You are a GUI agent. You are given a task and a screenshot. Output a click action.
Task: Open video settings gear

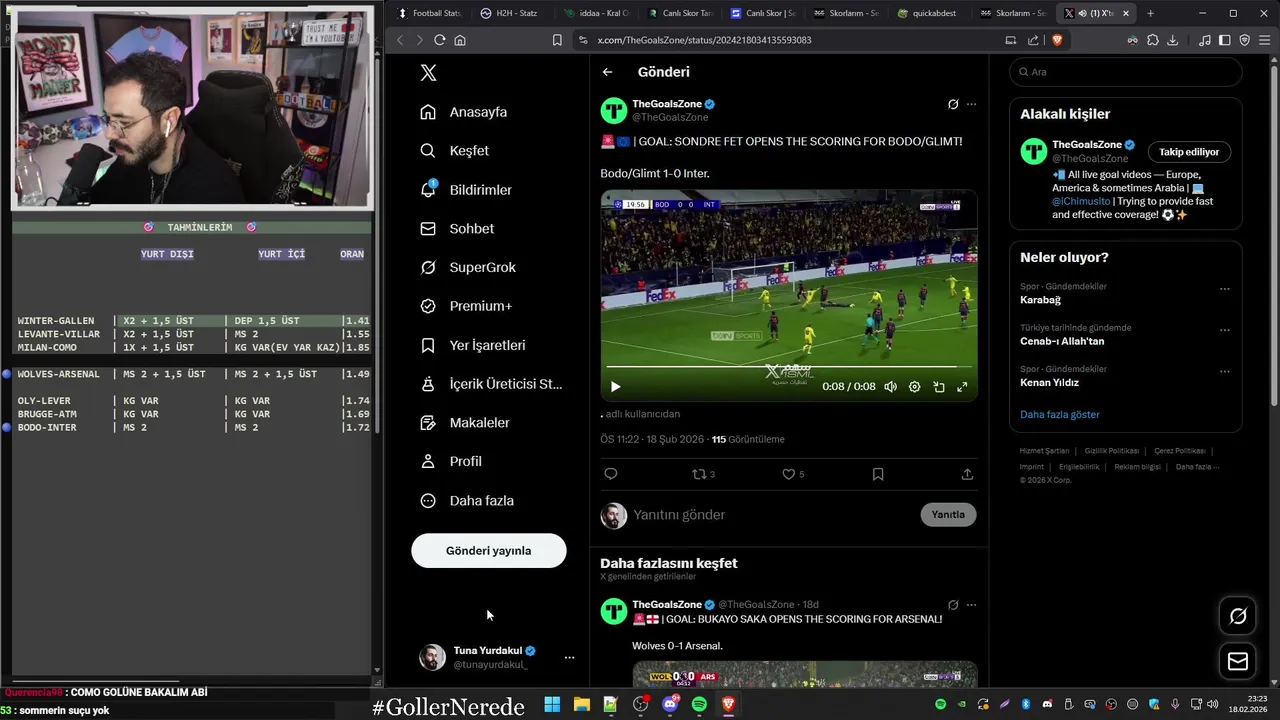click(914, 387)
